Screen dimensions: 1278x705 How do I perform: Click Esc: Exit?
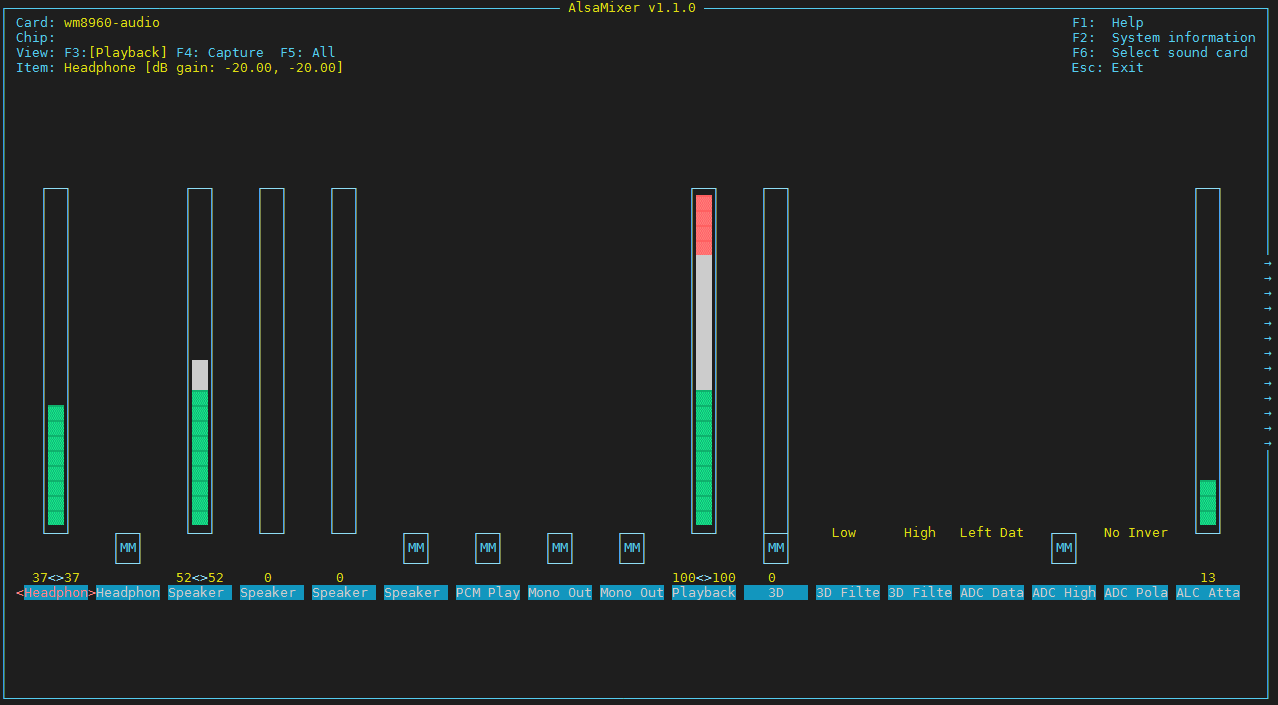1108,68
